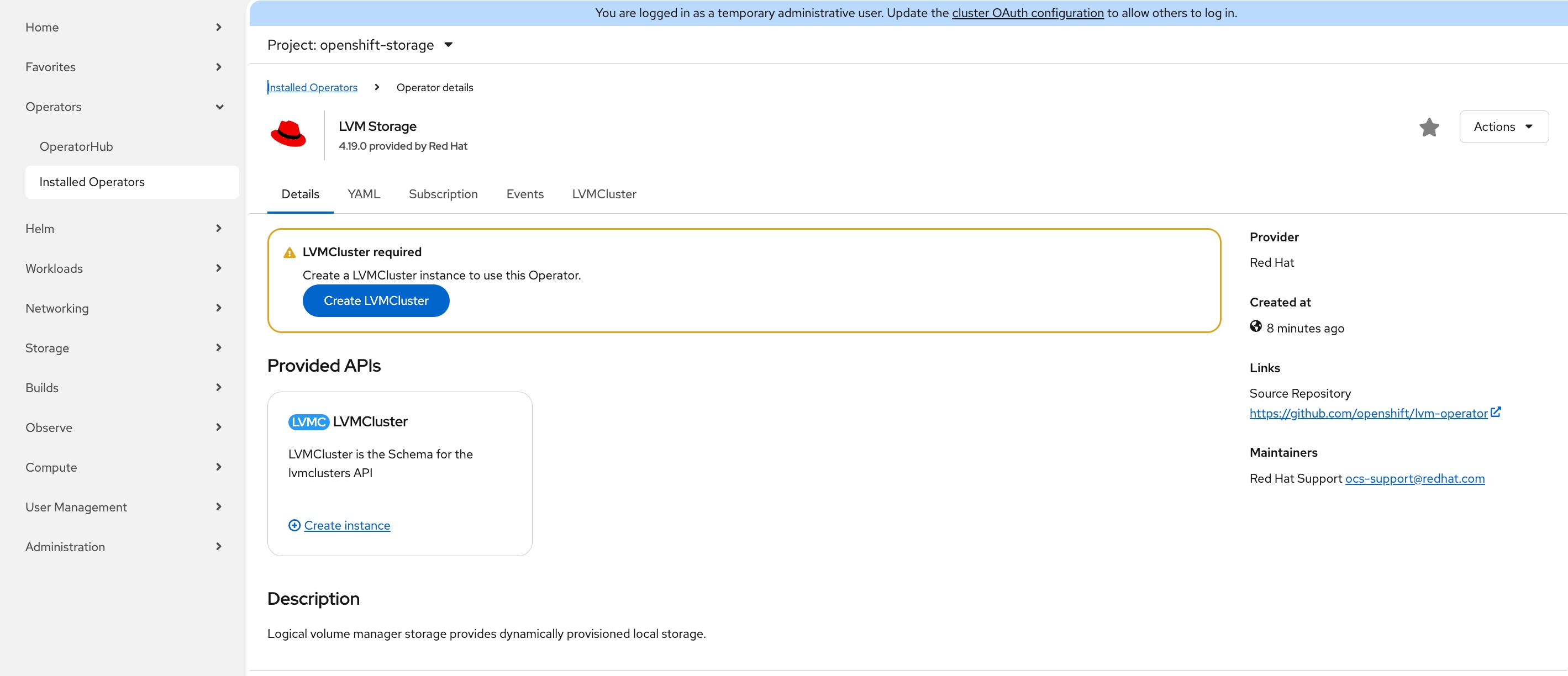Expand the Observe navigation section
This screenshot has width=1568, height=676.
point(124,428)
